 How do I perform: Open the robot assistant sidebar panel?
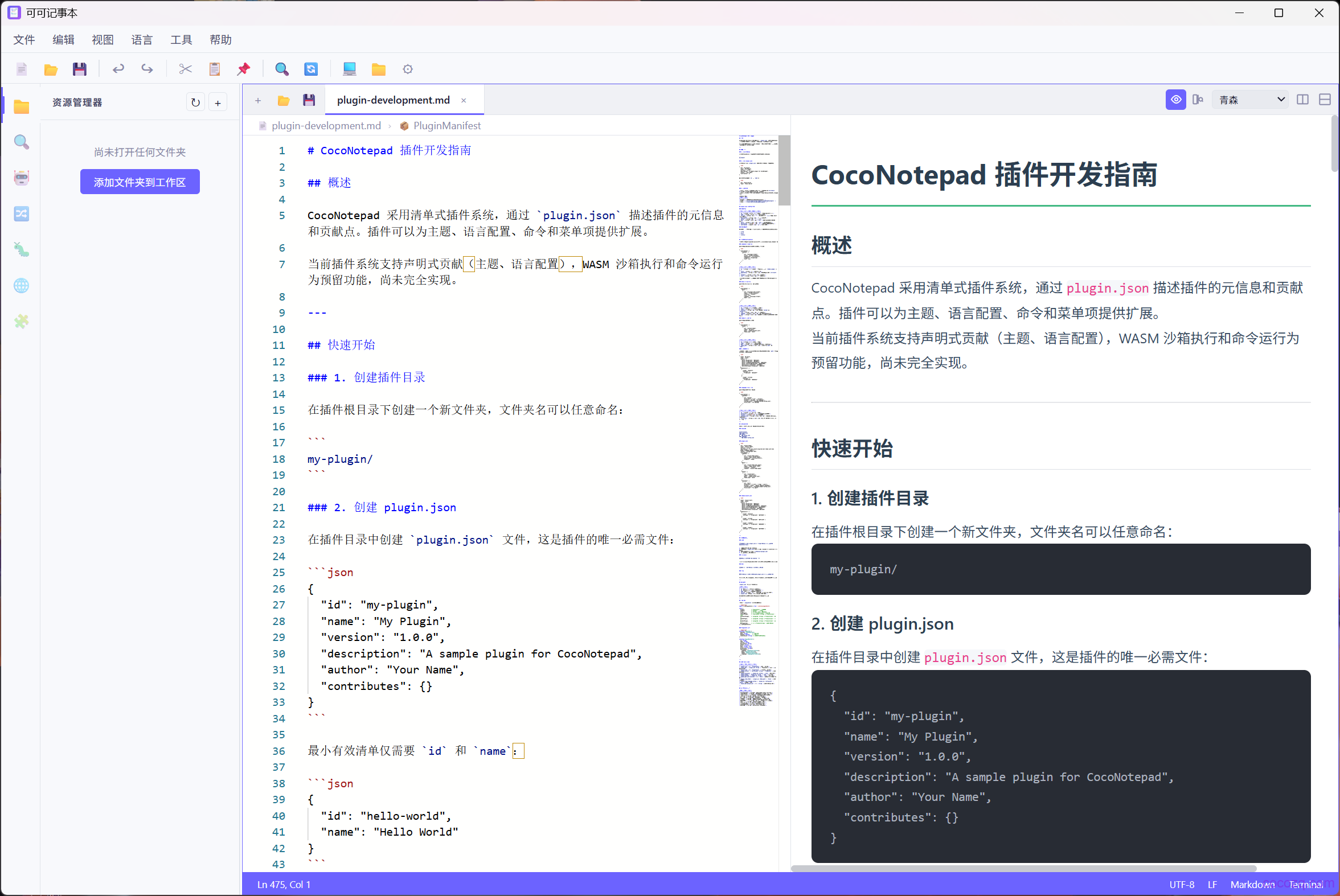22,178
